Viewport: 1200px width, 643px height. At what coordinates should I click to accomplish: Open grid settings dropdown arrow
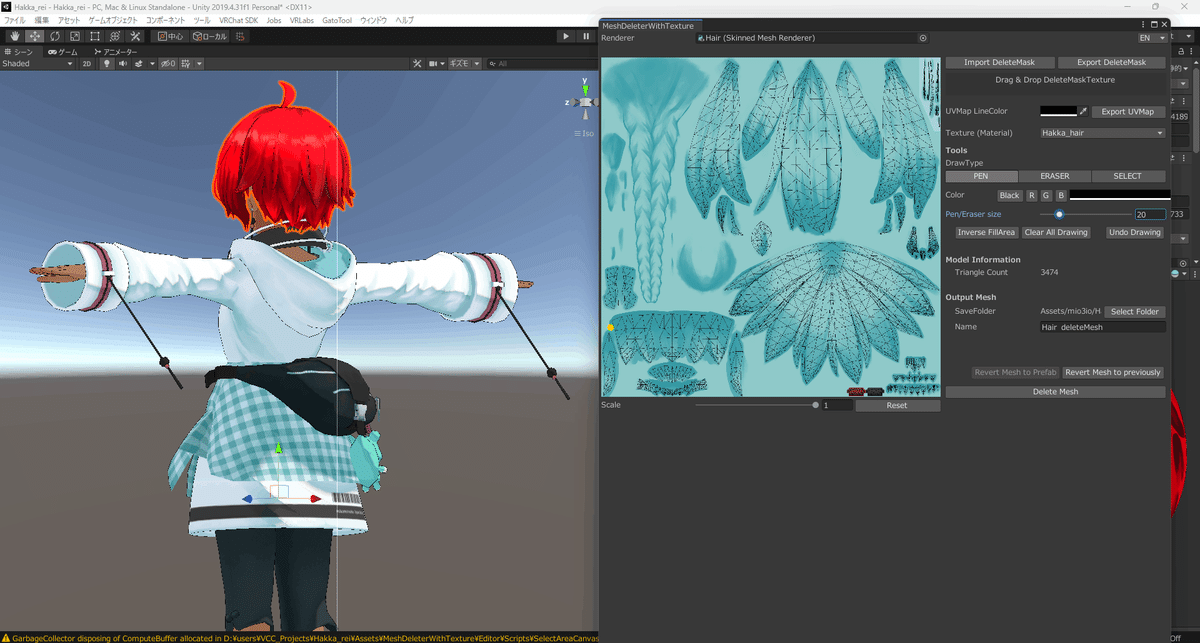(x=198, y=63)
